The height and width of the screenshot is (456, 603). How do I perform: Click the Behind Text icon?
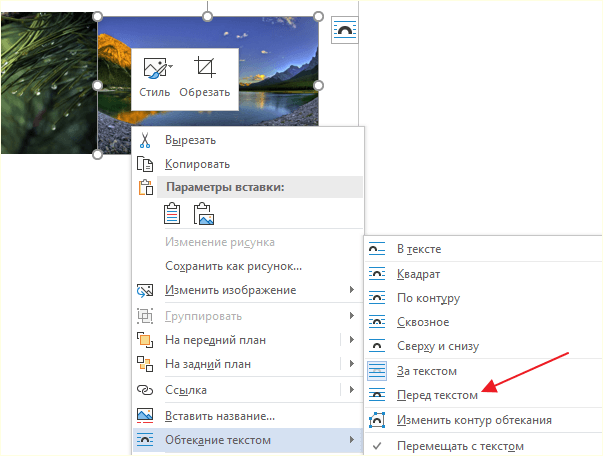point(377,371)
